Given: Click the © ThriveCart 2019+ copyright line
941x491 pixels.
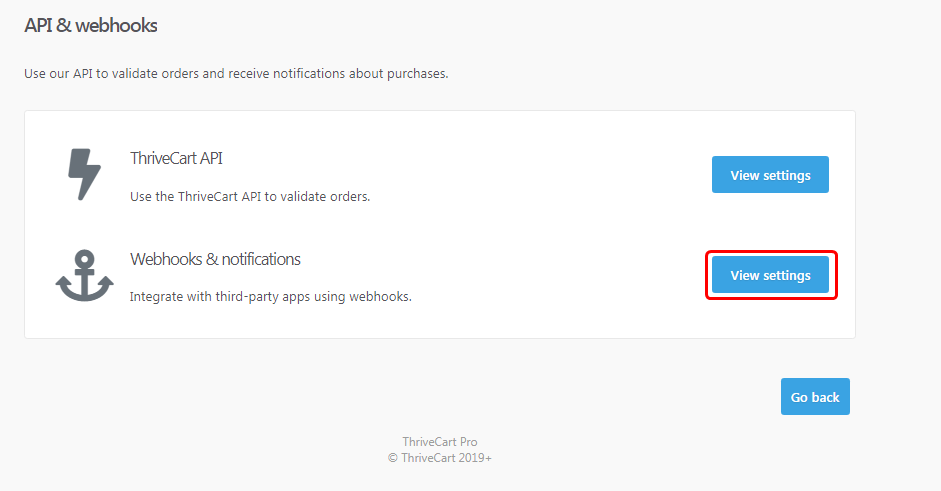Looking at the screenshot, I should (x=440, y=457).
